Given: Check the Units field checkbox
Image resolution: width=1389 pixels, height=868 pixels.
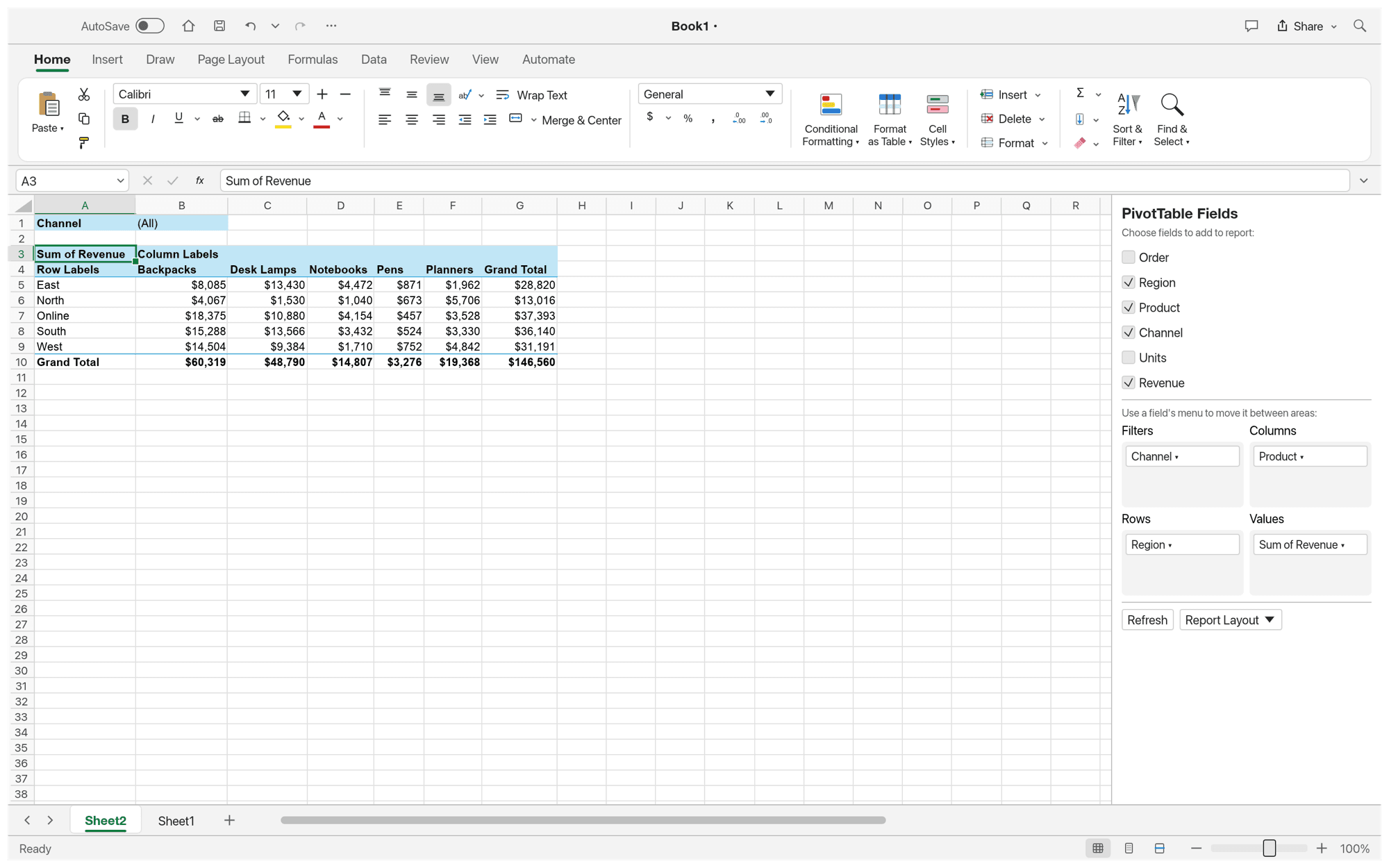Looking at the screenshot, I should [x=1129, y=357].
